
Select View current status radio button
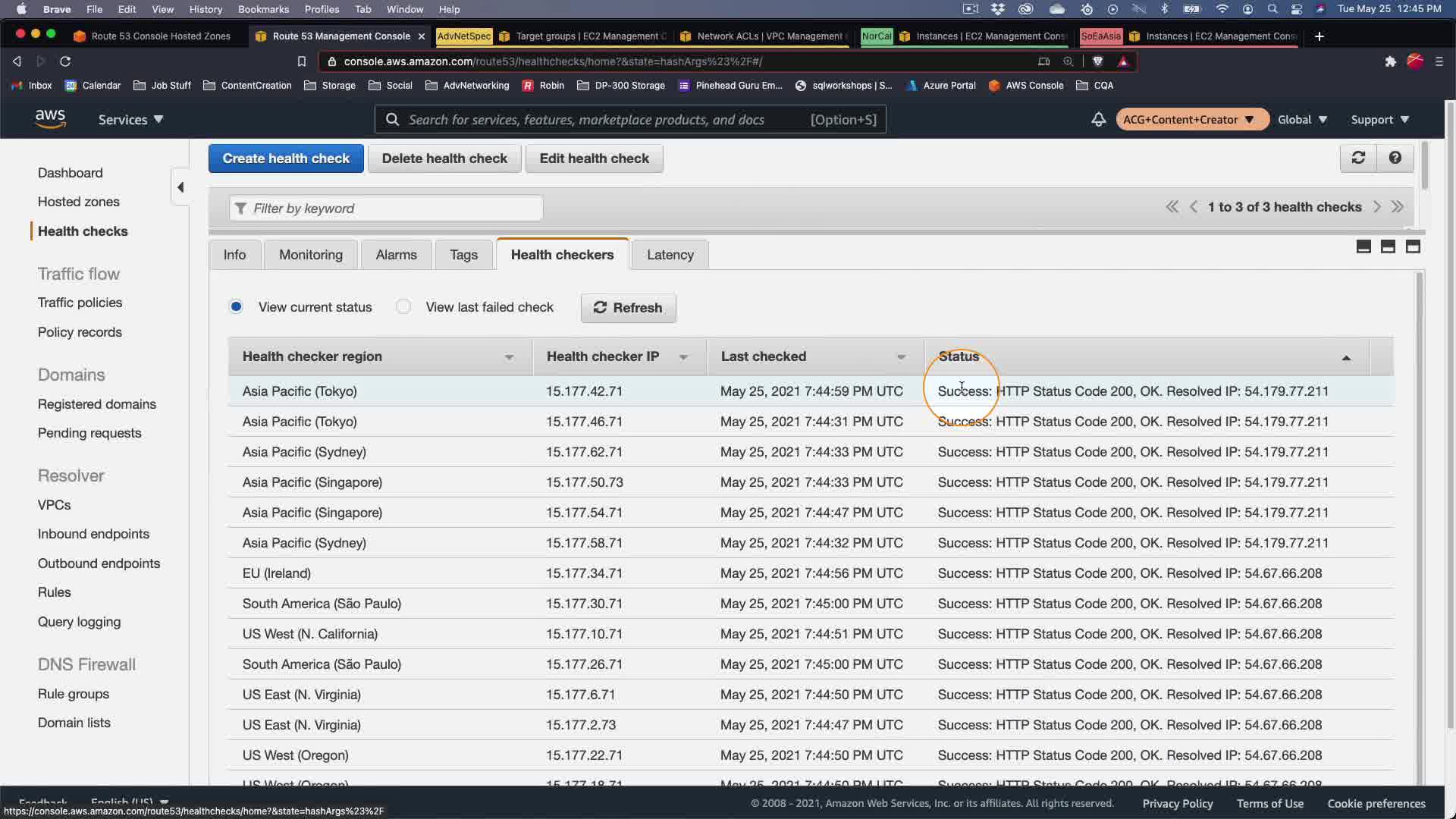tap(236, 307)
